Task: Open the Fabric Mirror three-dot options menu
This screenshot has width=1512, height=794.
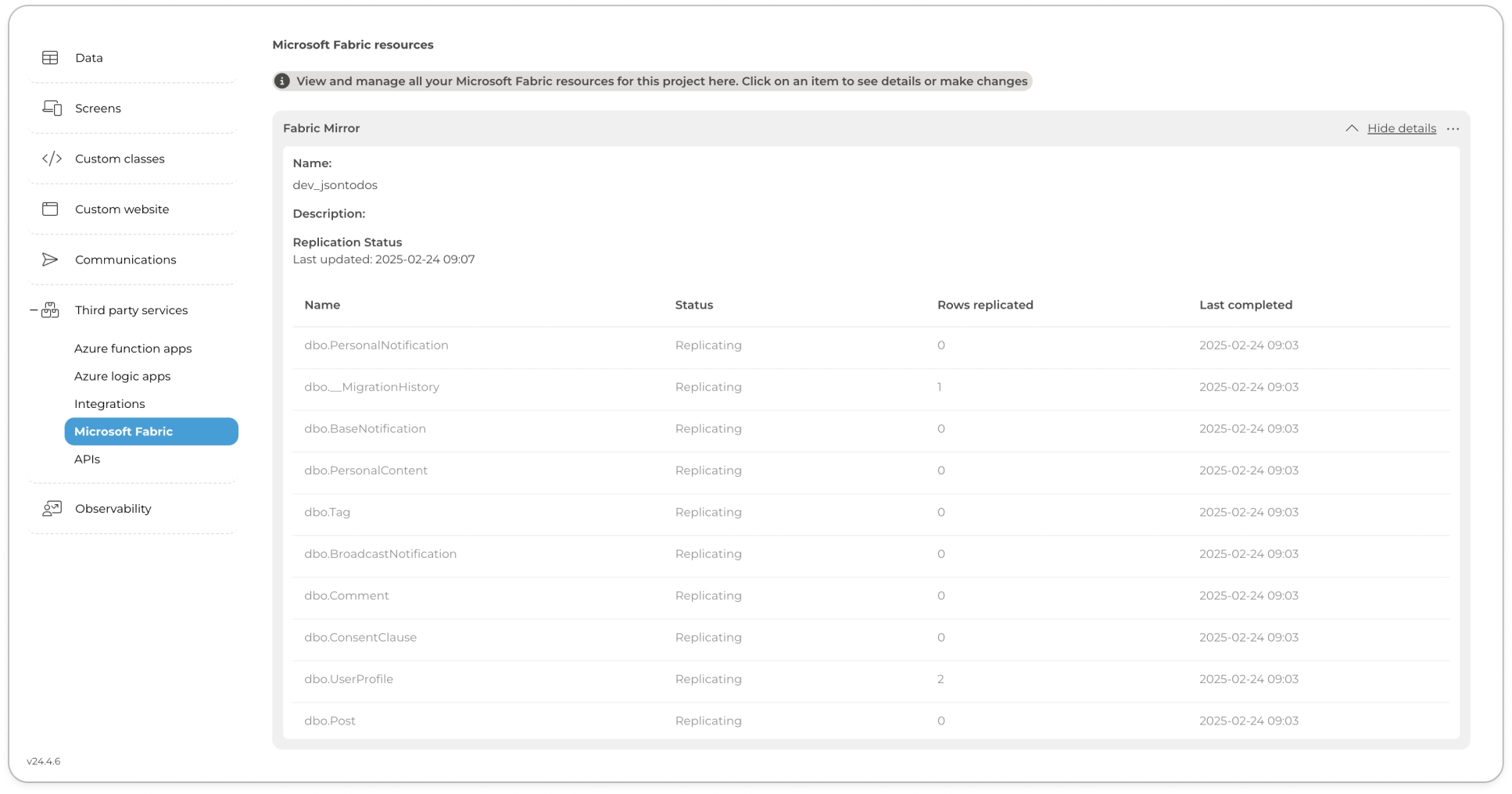Action: (1453, 128)
